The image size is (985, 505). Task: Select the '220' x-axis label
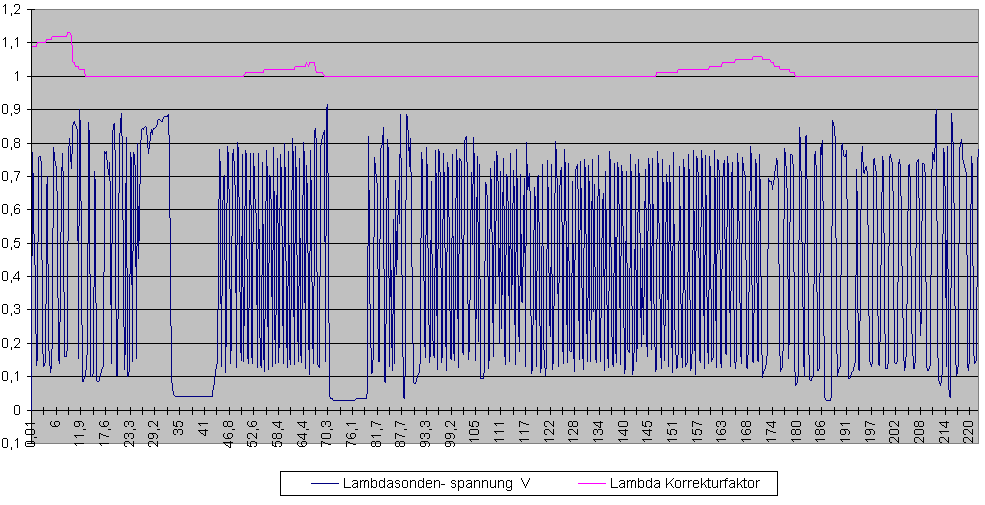point(968,430)
